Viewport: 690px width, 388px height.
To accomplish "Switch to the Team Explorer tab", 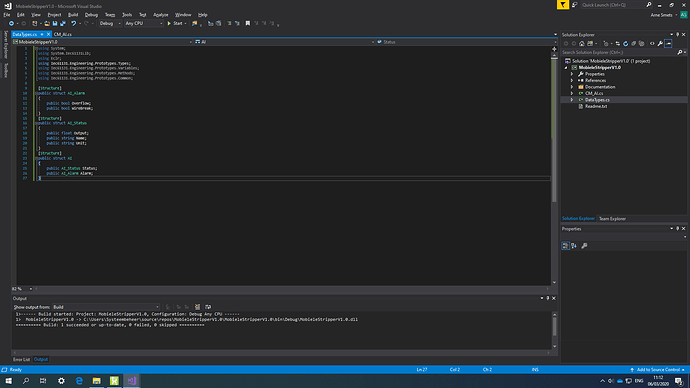I will (x=612, y=219).
